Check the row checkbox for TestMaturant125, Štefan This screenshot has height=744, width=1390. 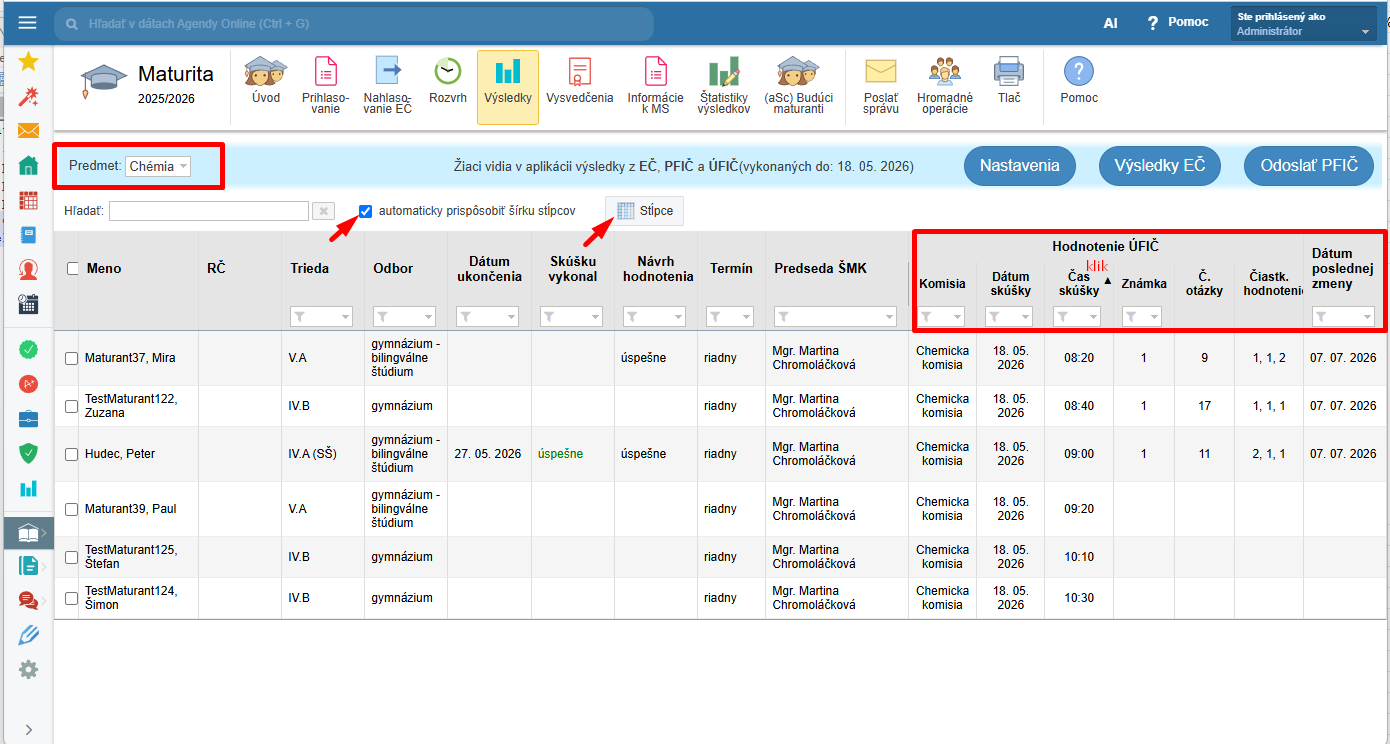71,557
